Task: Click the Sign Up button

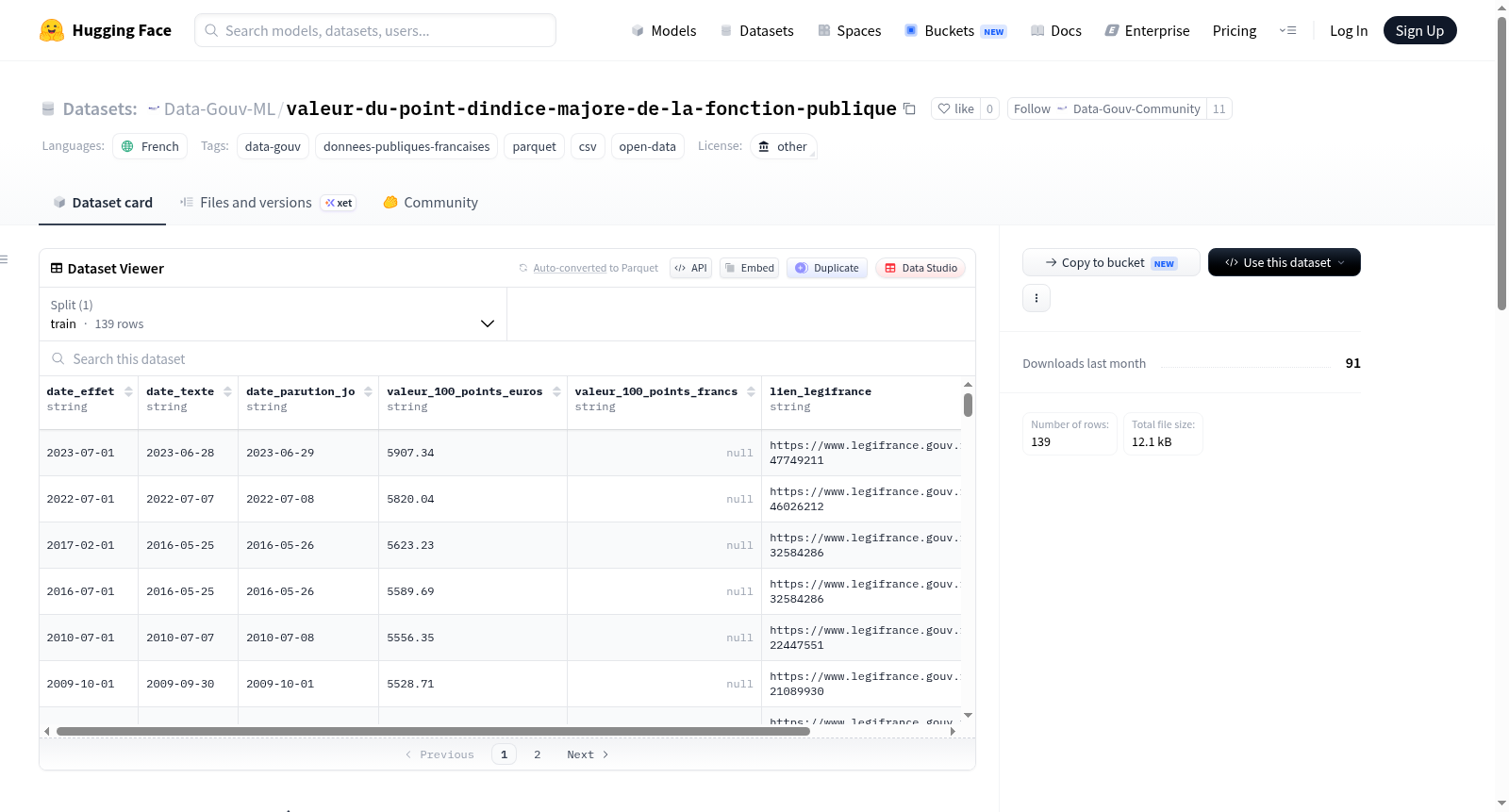Action: coord(1419,30)
